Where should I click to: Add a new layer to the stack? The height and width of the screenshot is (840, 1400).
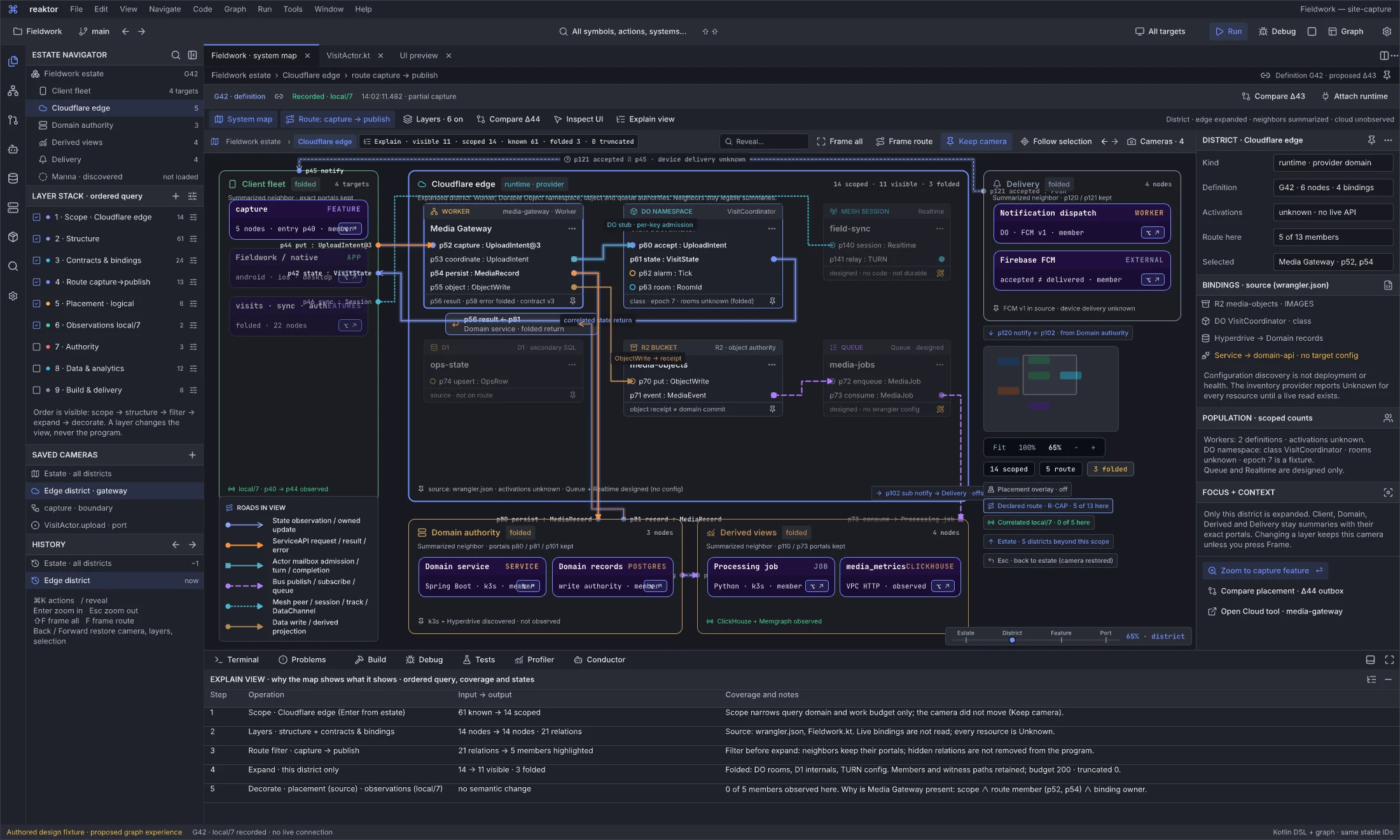pos(176,196)
